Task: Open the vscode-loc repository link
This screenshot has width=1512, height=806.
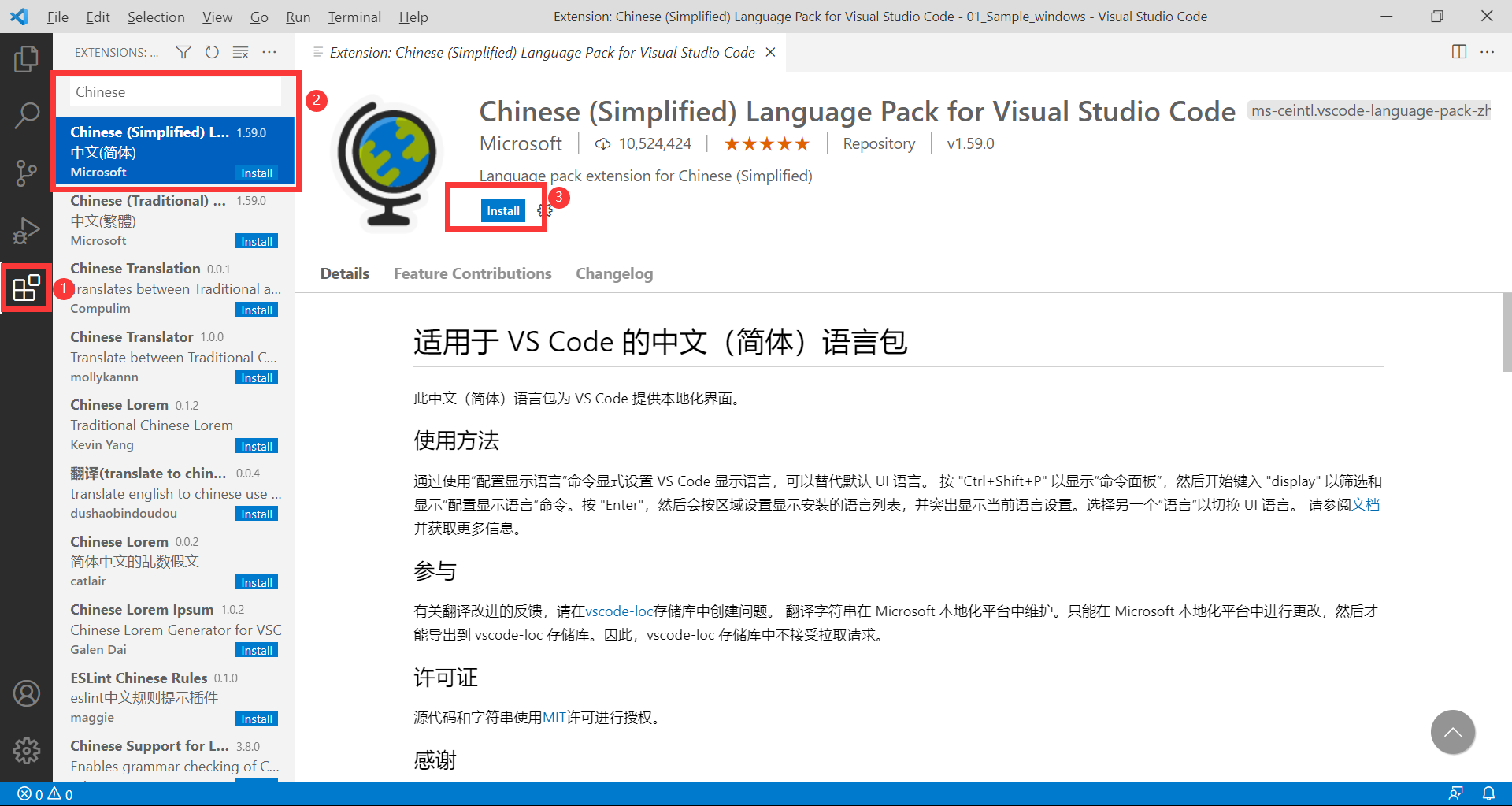Action: click(x=619, y=611)
